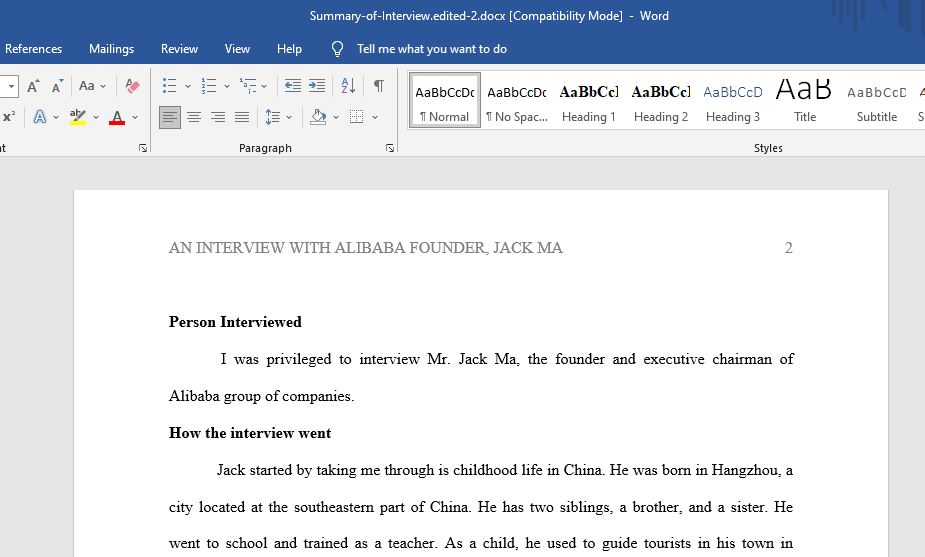
Task: Clear all formatting with the eraser icon
Action: 132,86
